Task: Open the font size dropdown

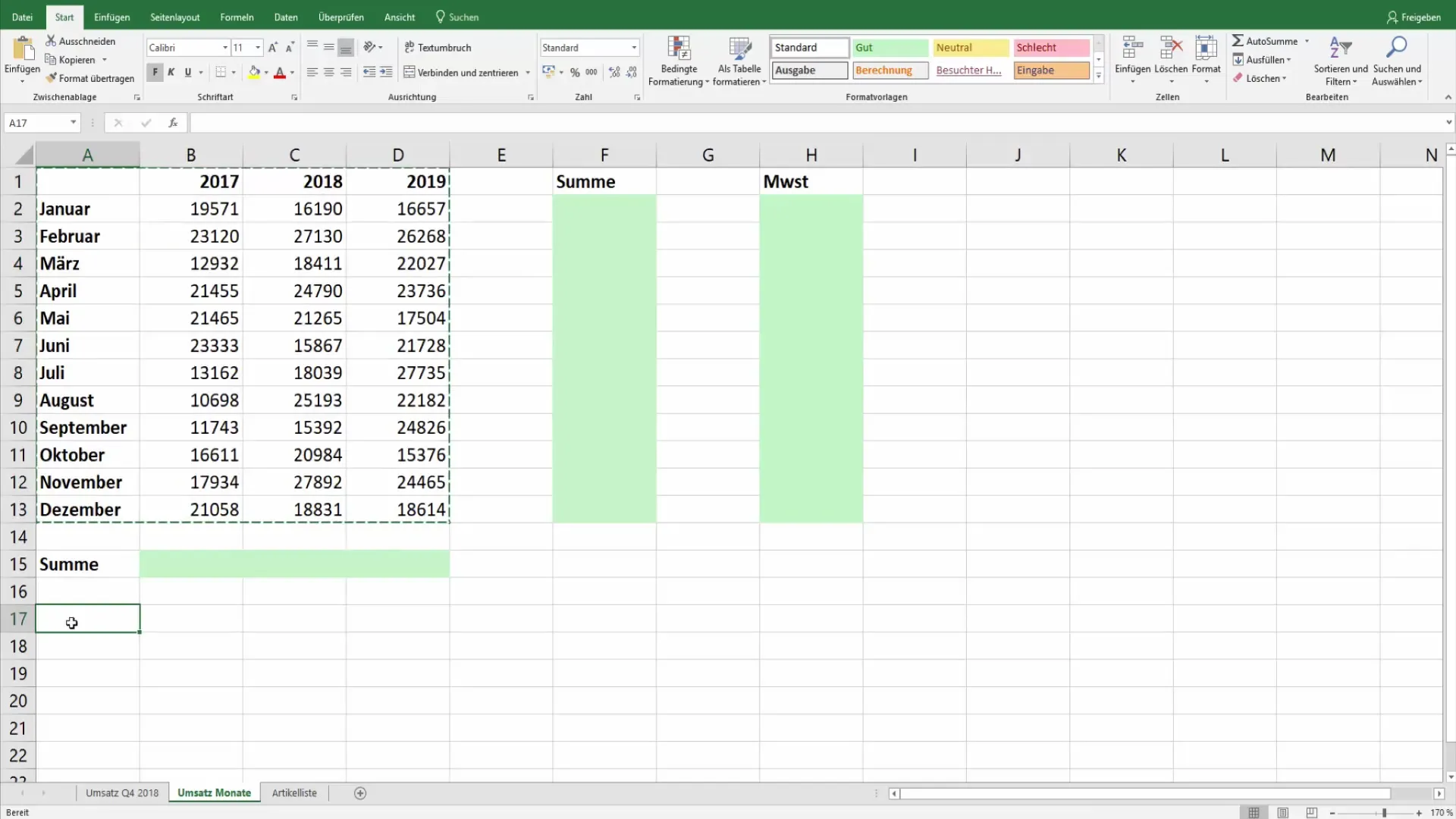Action: click(258, 47)
